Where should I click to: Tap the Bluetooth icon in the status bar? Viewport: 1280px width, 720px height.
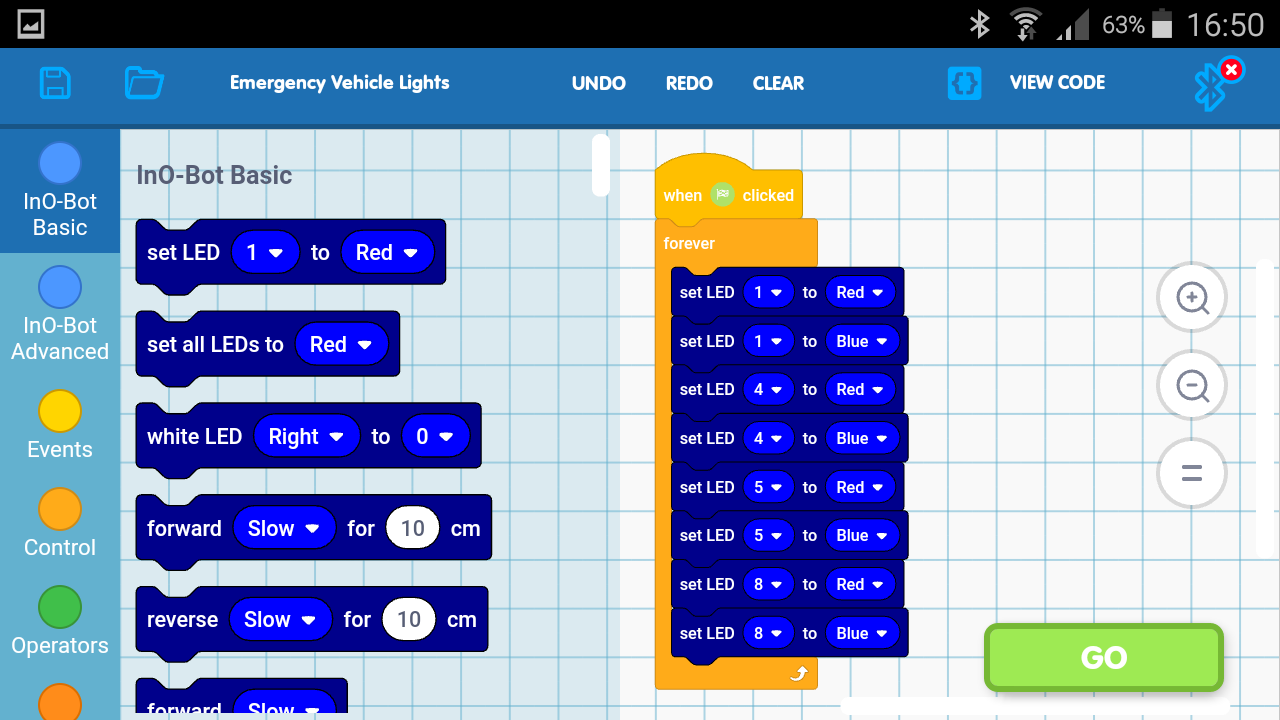(979, 24)
